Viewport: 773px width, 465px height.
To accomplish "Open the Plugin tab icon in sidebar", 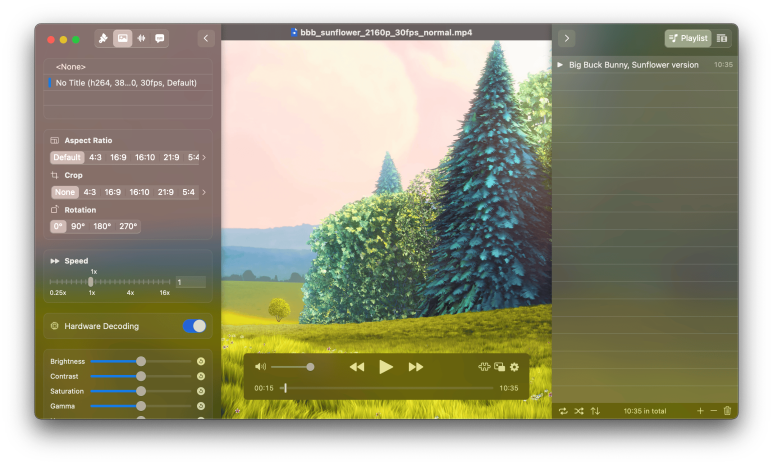I will (x=104, y=38).
